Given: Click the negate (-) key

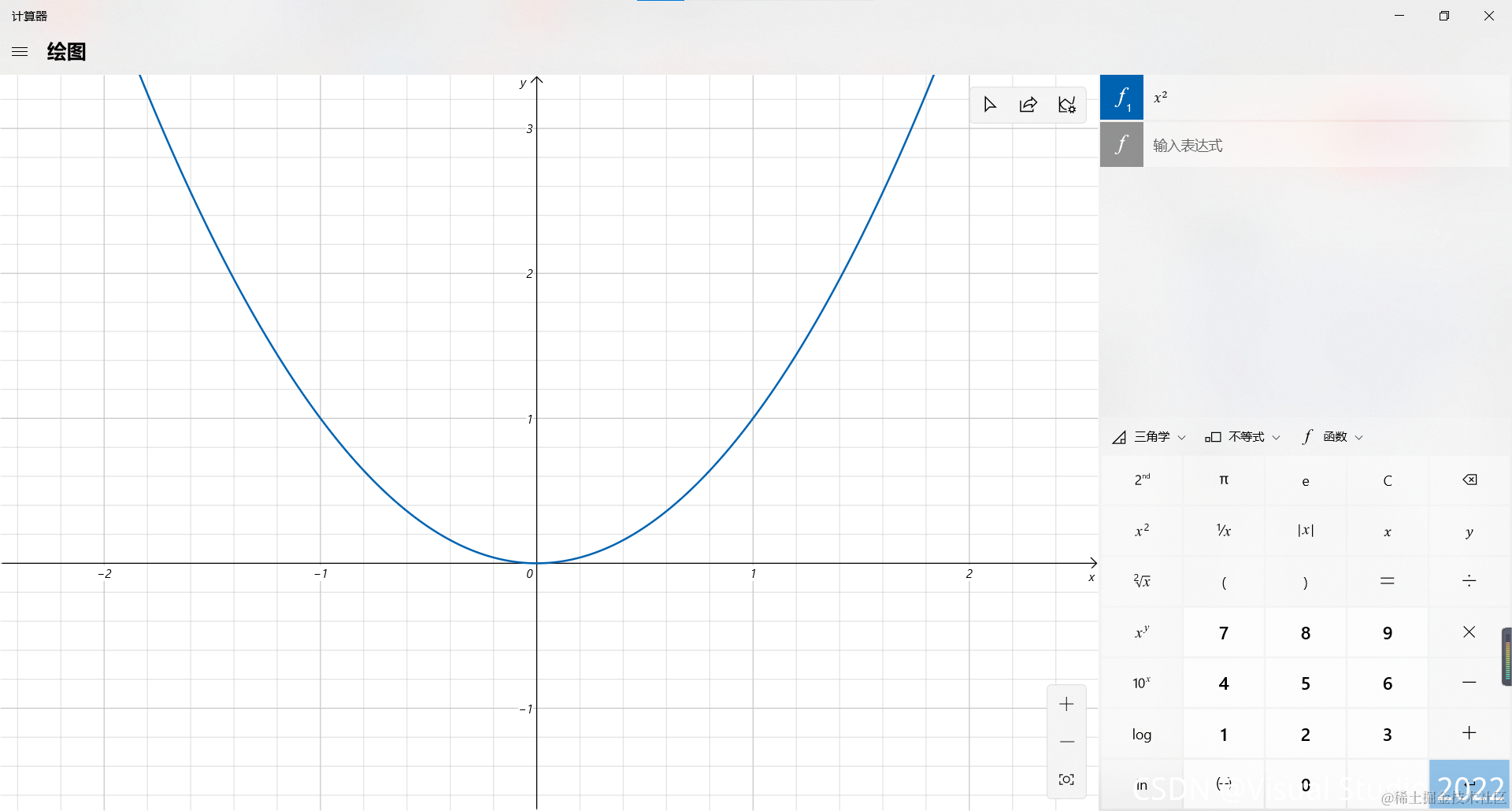Looking at the screenshot, I should point(1224,784).
